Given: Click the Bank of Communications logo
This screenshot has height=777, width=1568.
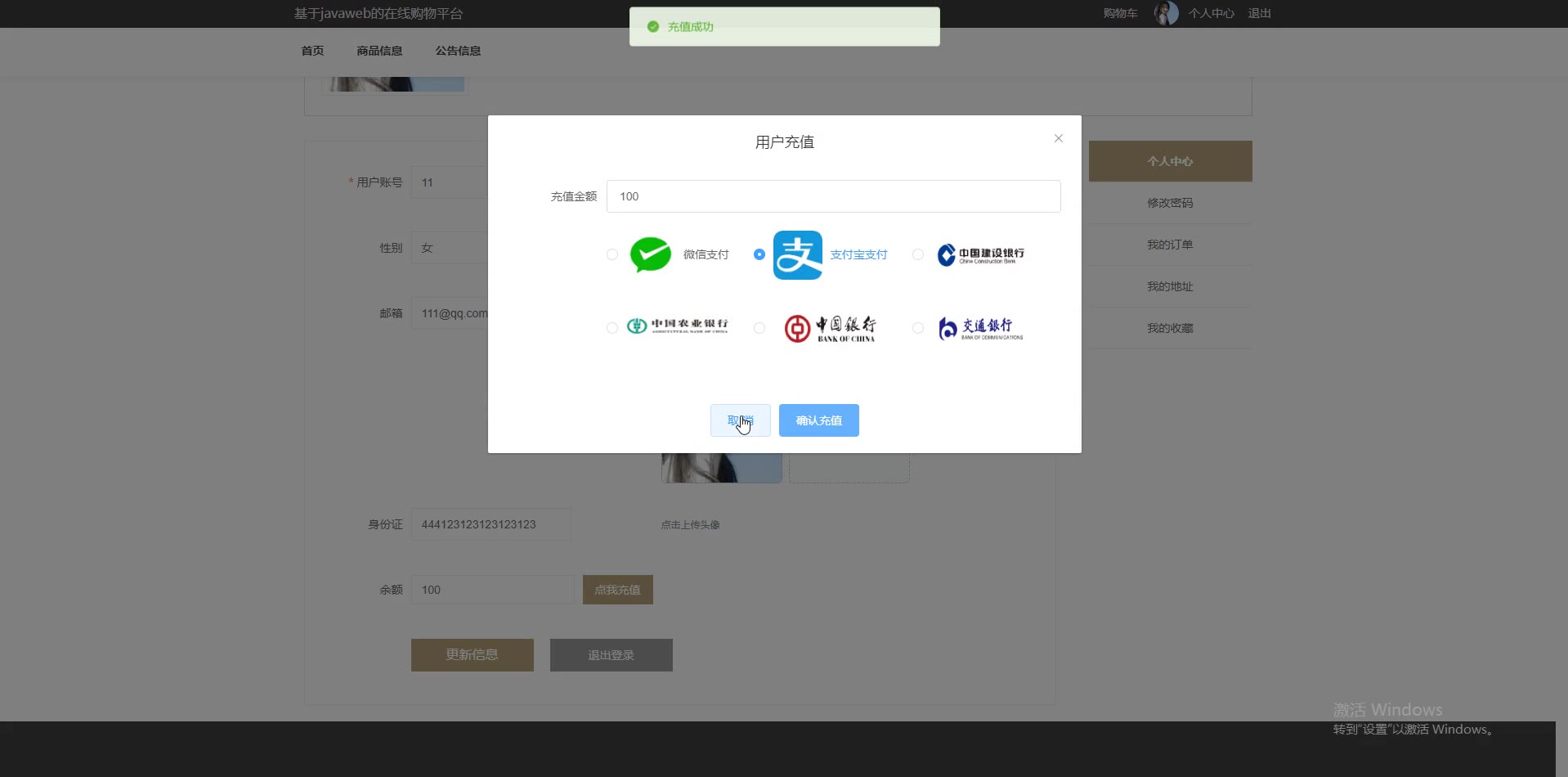Looking at the screenshot, I should coord(980,328).
